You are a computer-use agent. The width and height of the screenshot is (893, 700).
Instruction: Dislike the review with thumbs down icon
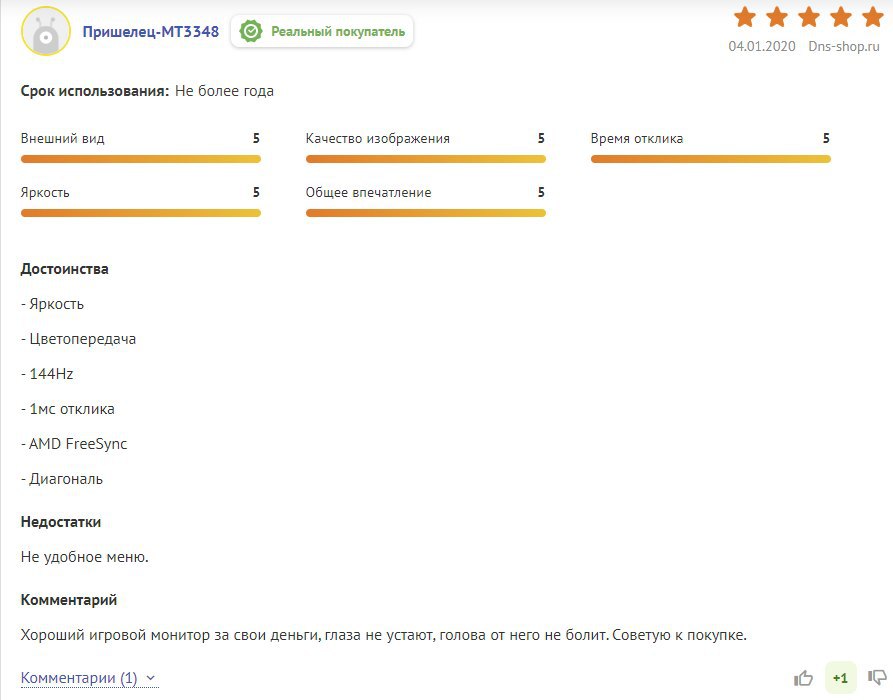pos(877,677)
